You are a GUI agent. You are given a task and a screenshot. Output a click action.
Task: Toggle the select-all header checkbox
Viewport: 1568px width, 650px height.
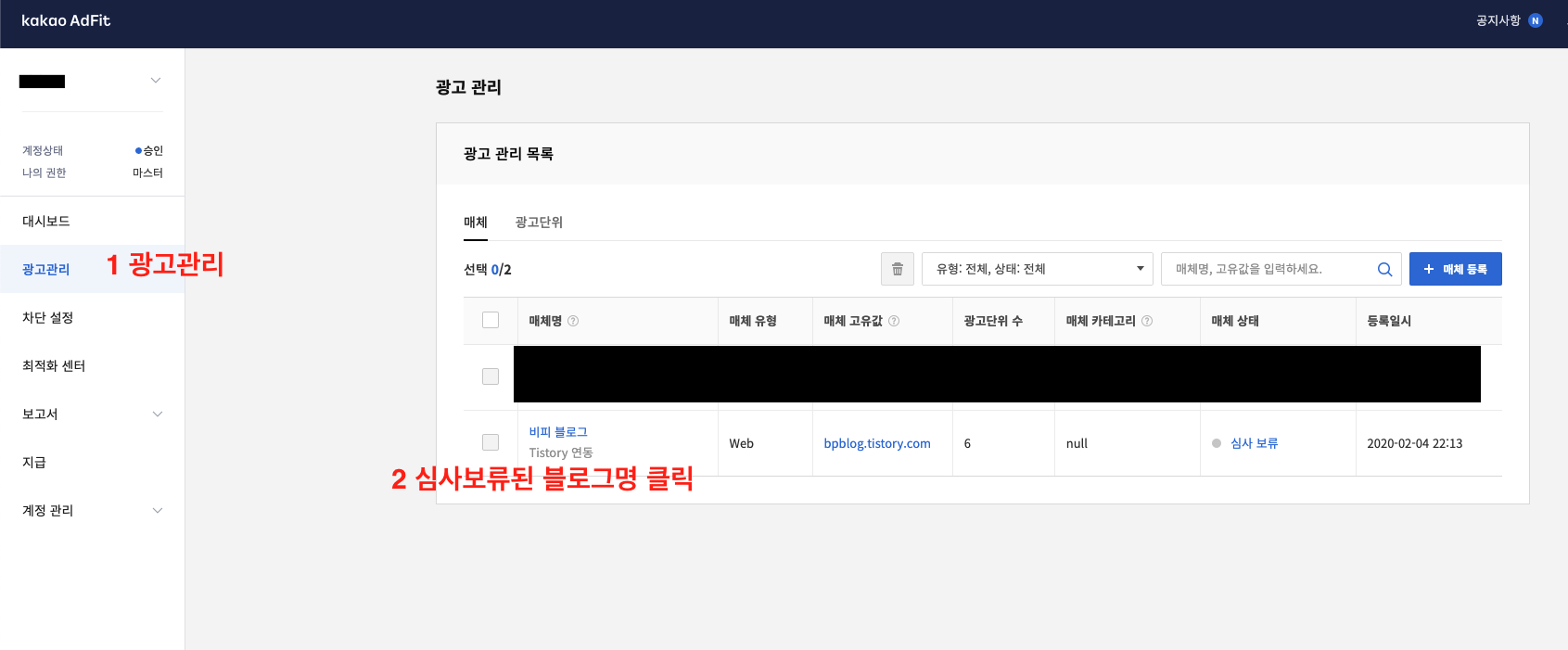coord(491,320)
